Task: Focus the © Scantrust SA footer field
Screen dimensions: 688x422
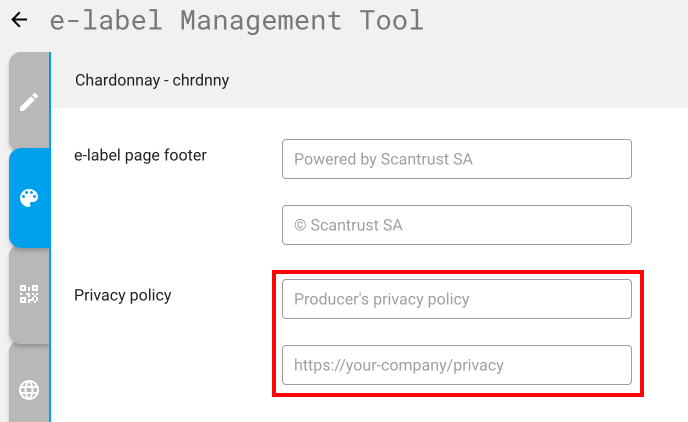Action: [457, 225]
